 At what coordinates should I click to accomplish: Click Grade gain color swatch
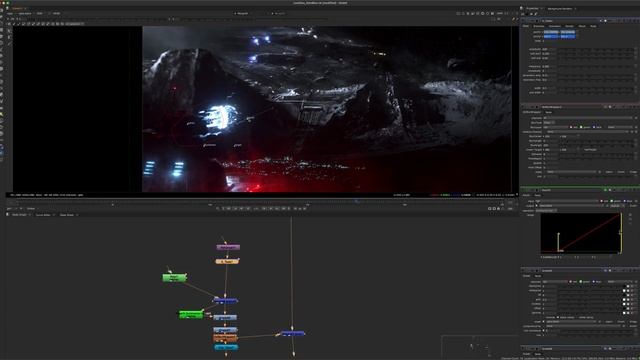point(625,300)
